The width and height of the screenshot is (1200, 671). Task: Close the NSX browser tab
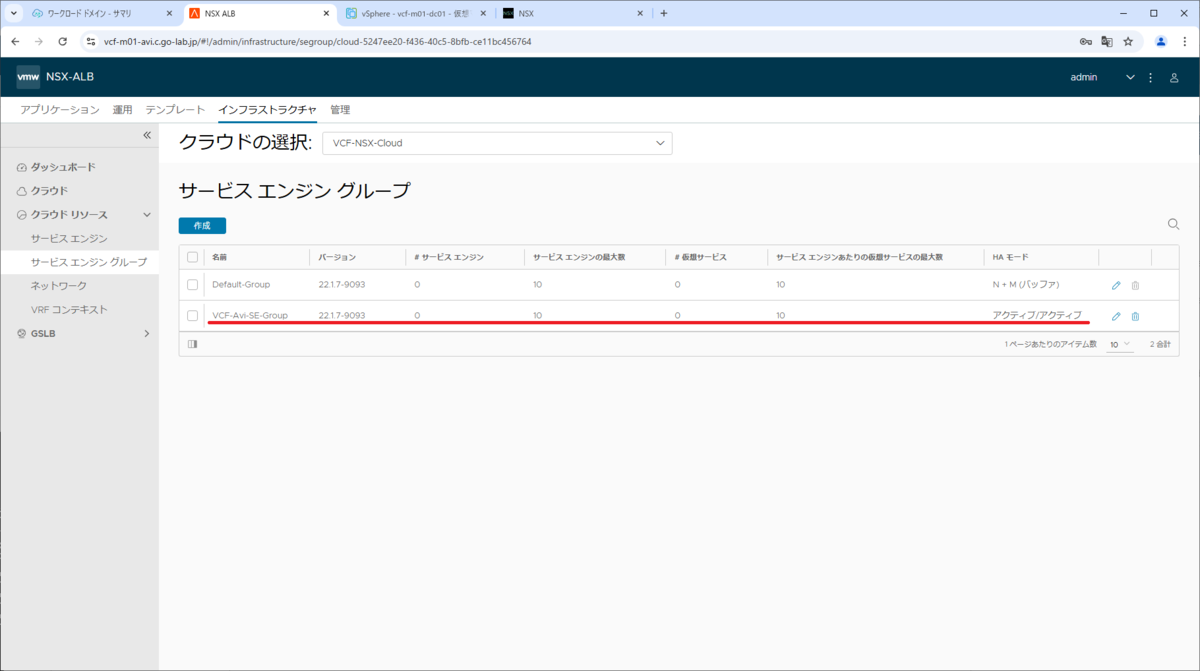coord(641,14)
